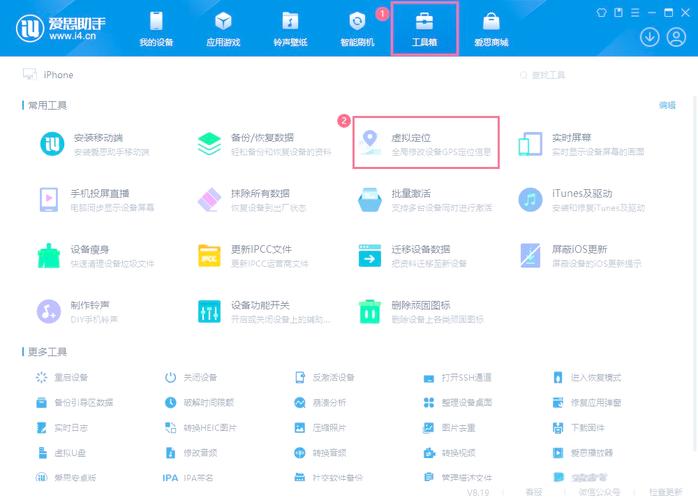
Task: Open 制作铃声 ringtone maker
Action: pos(77,311)
